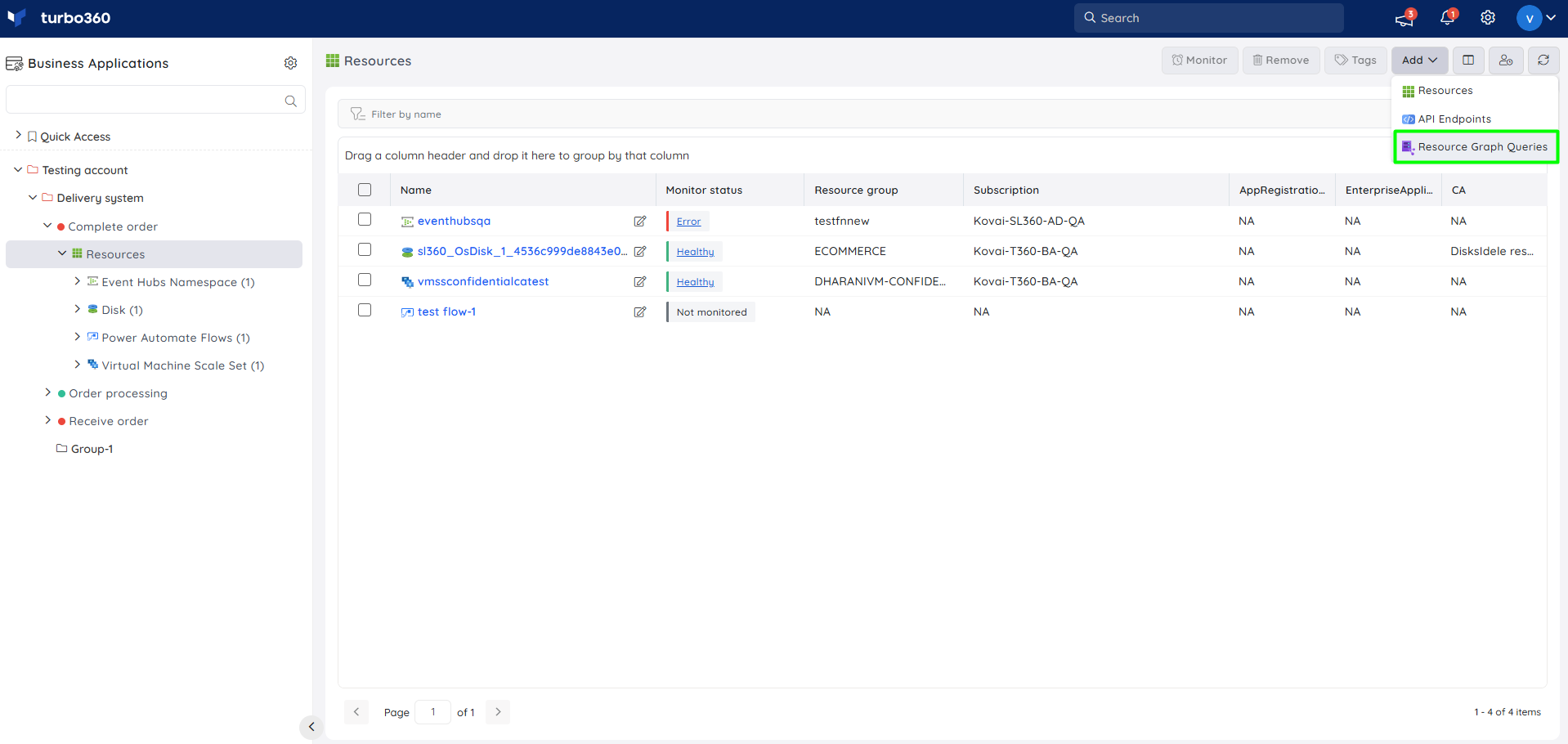Check the vmssconfidentialcatest row checkbox

point(365,280)
